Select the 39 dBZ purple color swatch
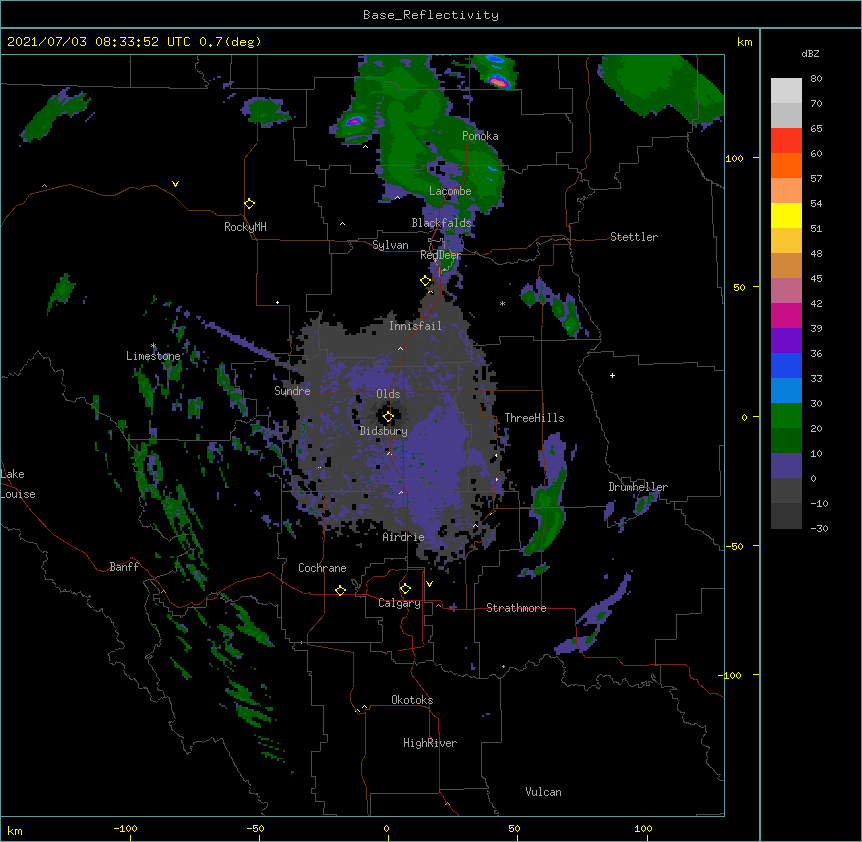The image size is (862, 842). click(786, 341)
